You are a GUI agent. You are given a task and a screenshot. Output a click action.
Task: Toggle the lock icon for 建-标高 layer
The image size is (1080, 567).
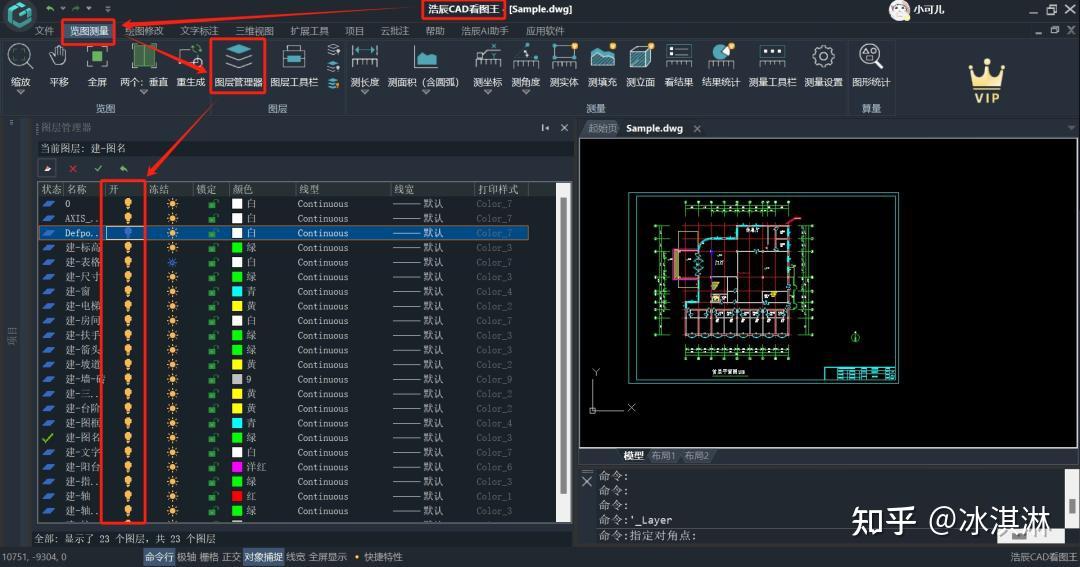coord(214,248)
